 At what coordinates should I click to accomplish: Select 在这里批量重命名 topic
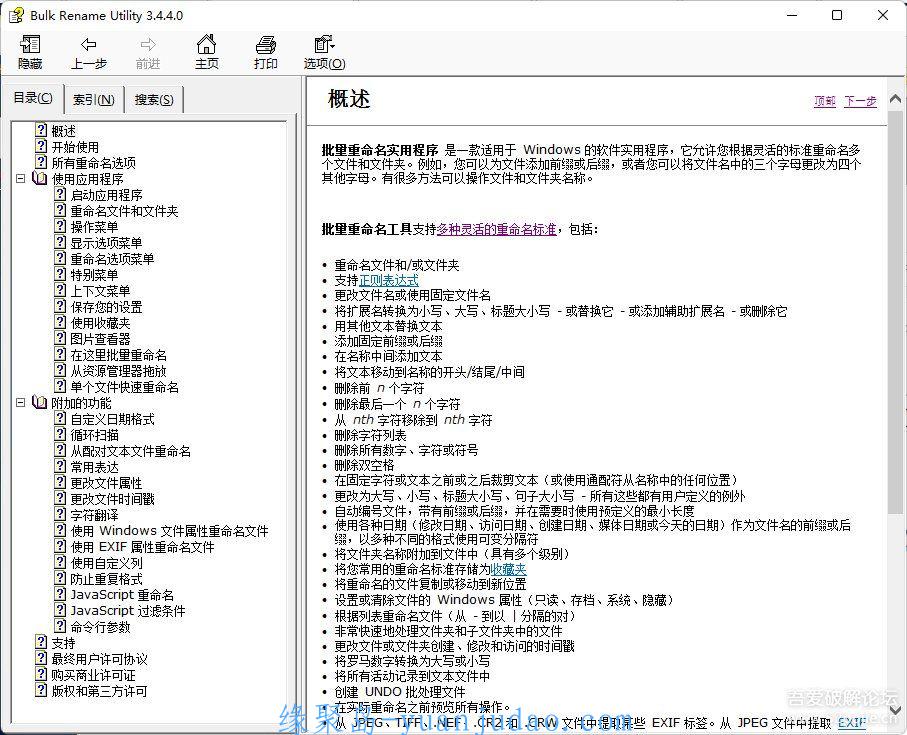119,355
